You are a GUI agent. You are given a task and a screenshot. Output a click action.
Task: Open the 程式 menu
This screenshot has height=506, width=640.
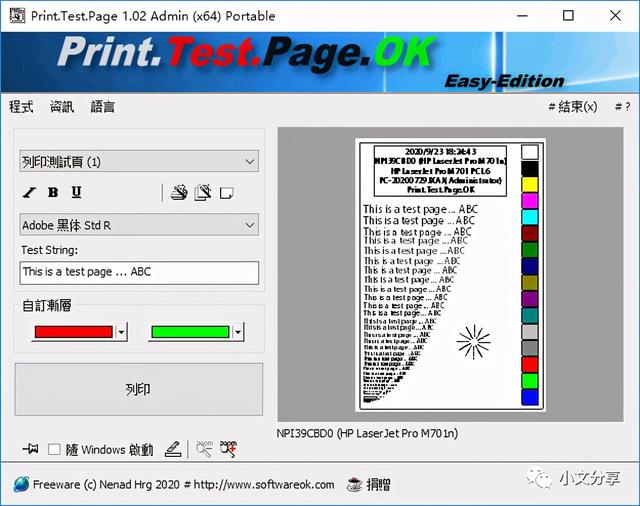click(21, 107)
